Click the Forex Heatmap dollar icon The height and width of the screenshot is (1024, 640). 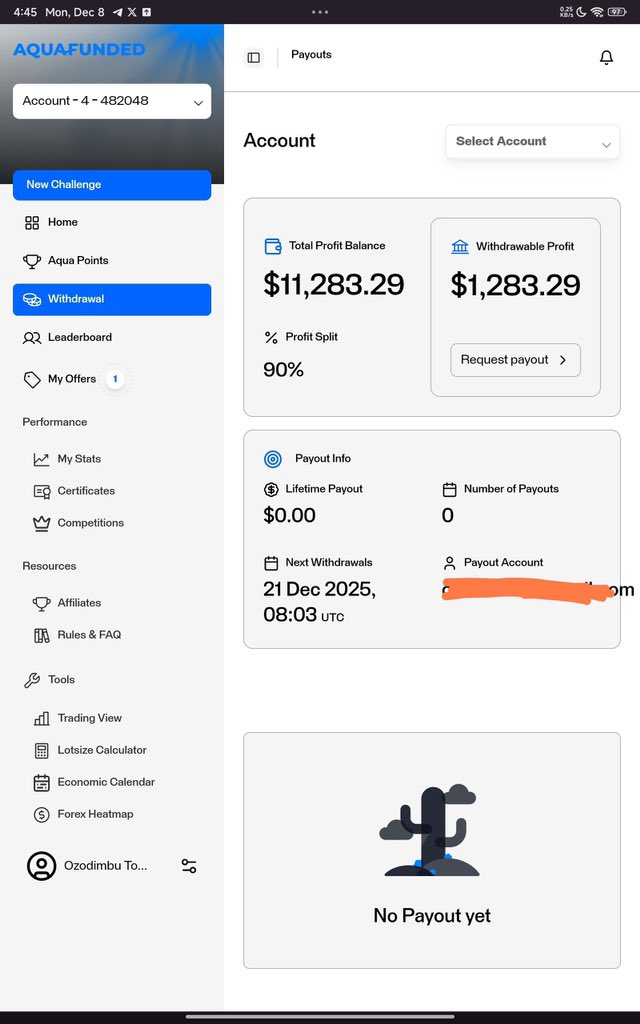point(42,814)
